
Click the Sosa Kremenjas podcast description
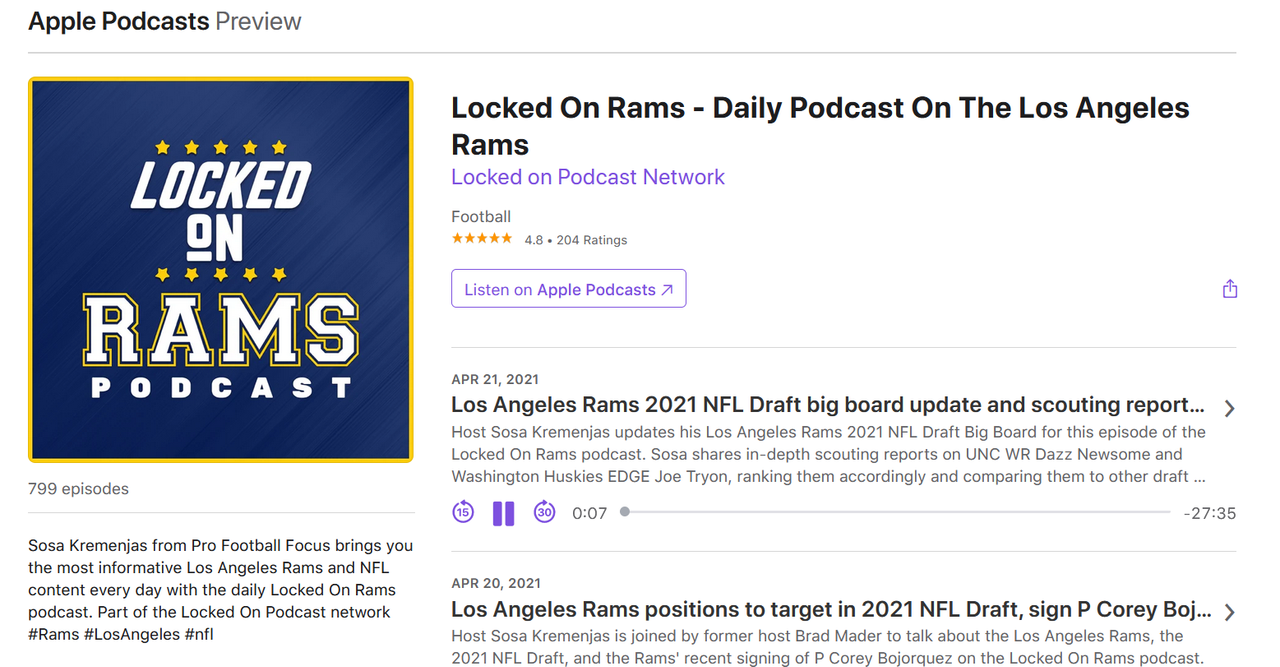click(220, 590)
